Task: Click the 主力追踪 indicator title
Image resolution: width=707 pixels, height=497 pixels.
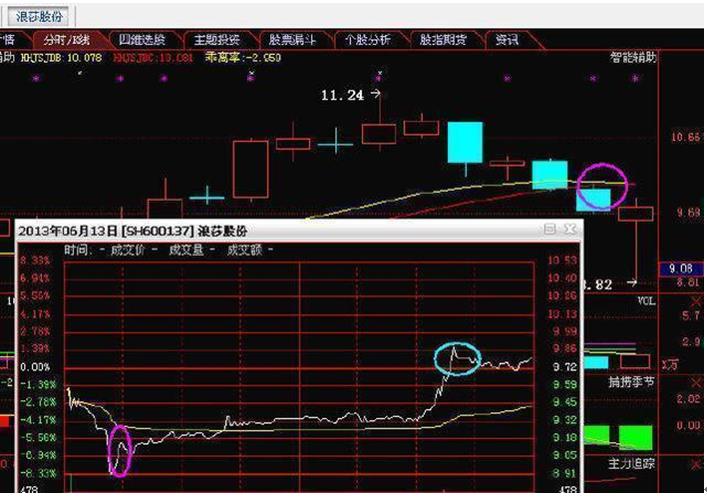Action: tap(631, 463)
